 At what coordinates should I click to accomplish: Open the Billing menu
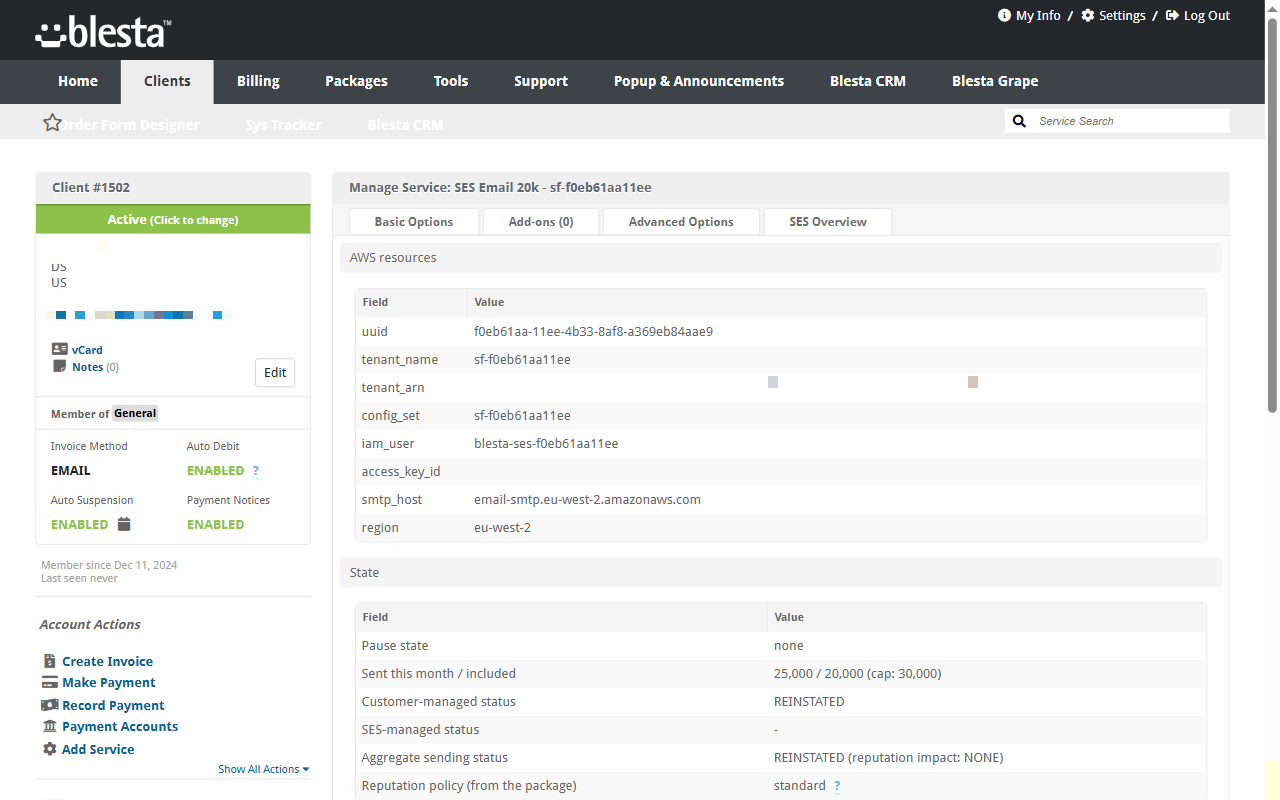pos(258,81)
